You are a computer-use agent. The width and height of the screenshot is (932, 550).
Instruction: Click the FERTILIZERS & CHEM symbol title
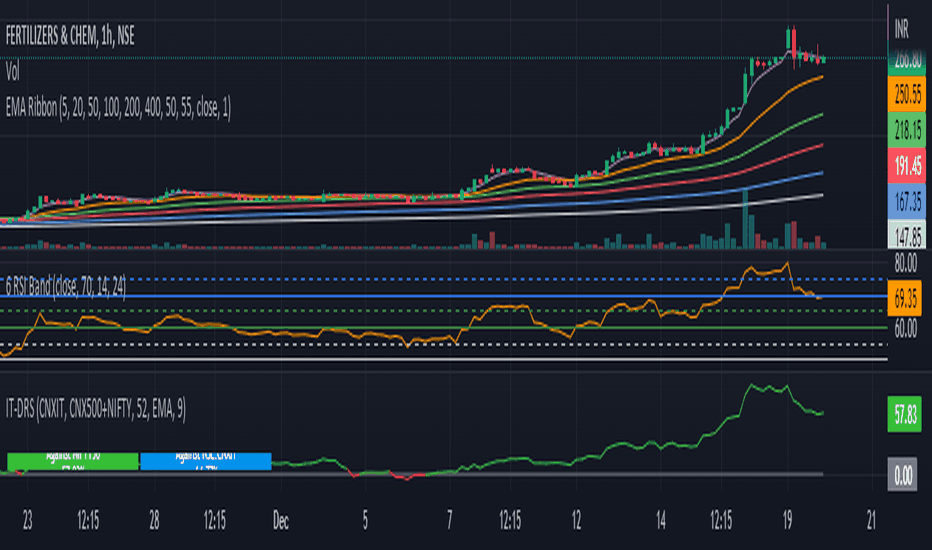70,36
